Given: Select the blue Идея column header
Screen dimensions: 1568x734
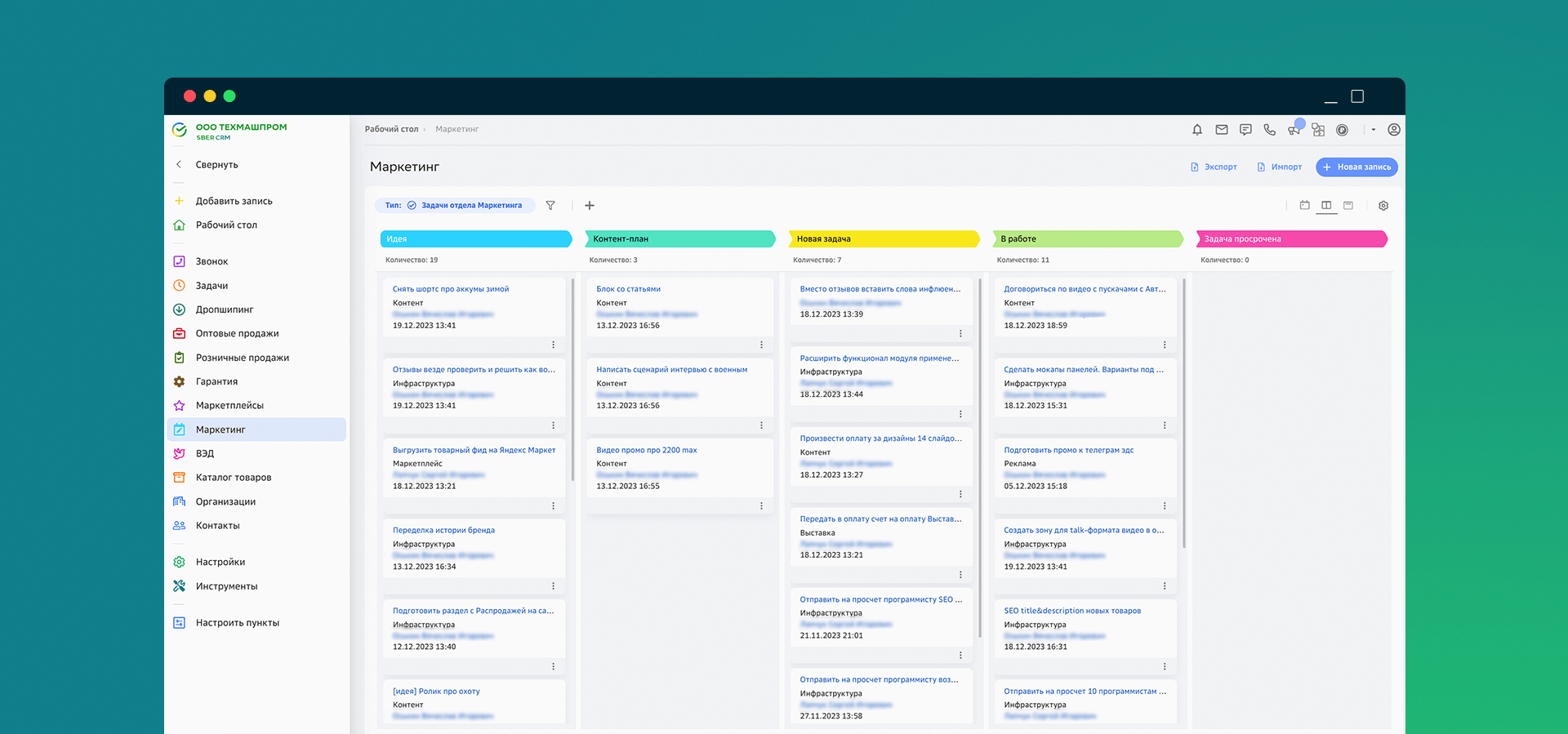Looking at the screenshot, I should click(x=476, y=239).
